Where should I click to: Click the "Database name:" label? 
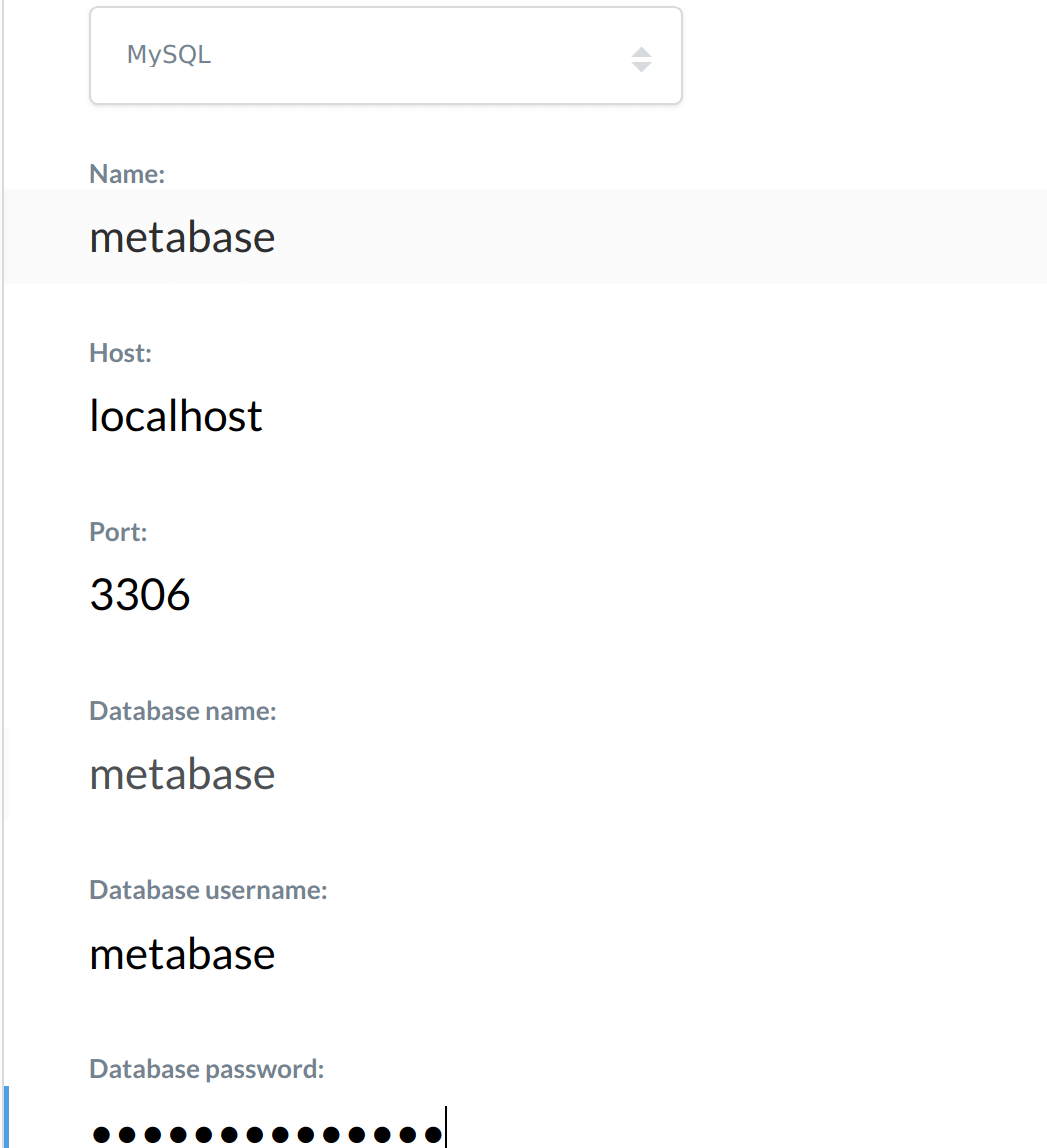[183, 711]
